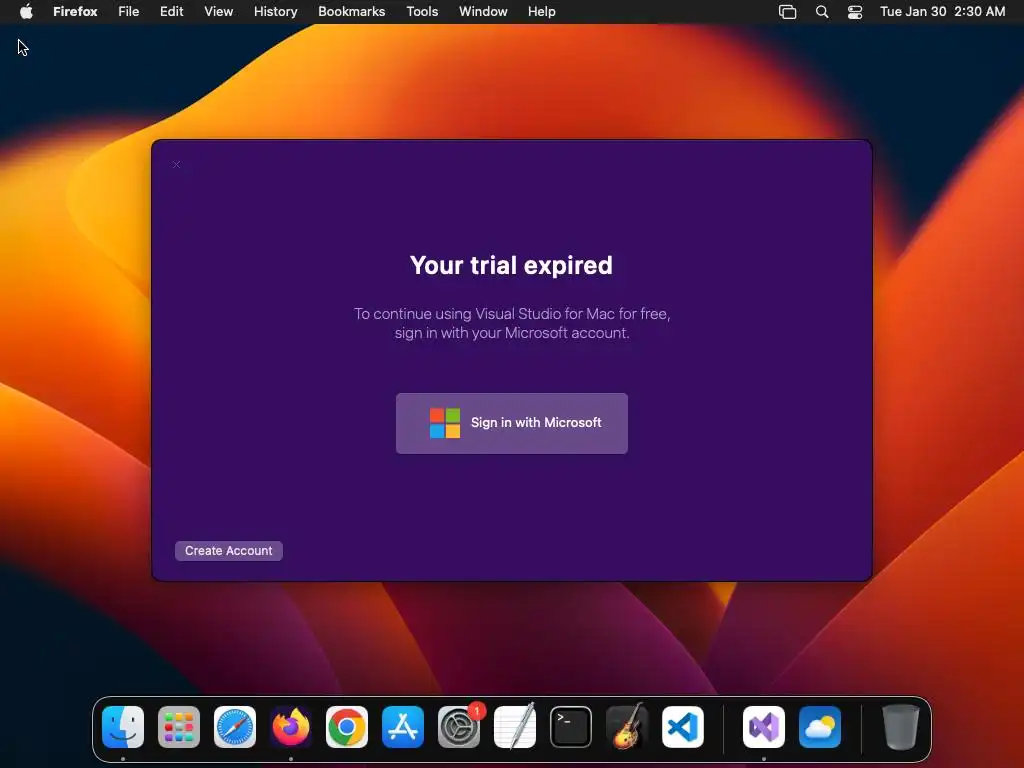Open Finder from the Dock
The height and width of the screenshot is (768, 1024).
click(x=123, y=727)
